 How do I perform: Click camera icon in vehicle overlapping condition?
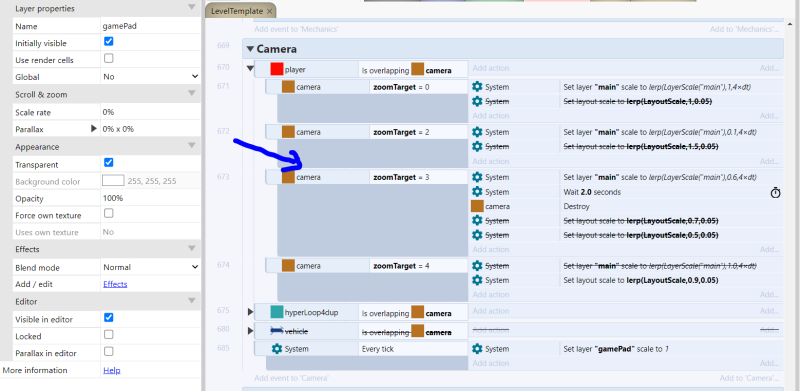(x=418, y=331)
